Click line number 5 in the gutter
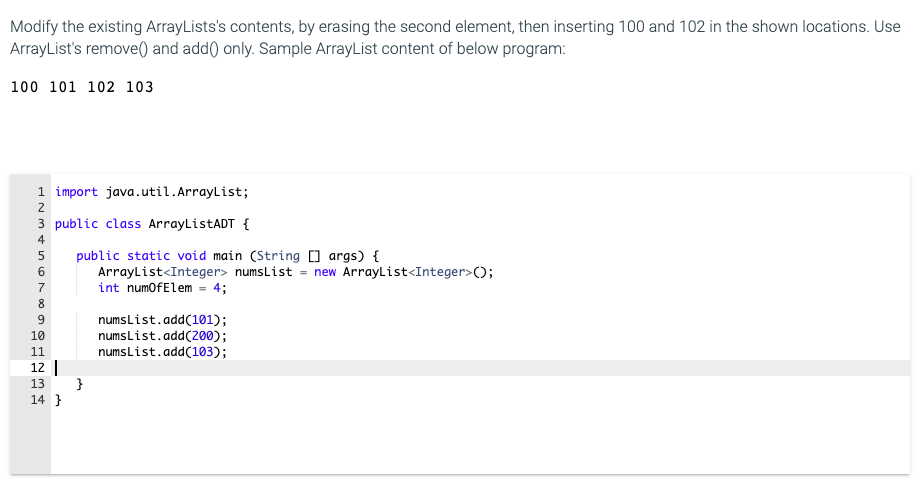 click(x=41, y=256)
